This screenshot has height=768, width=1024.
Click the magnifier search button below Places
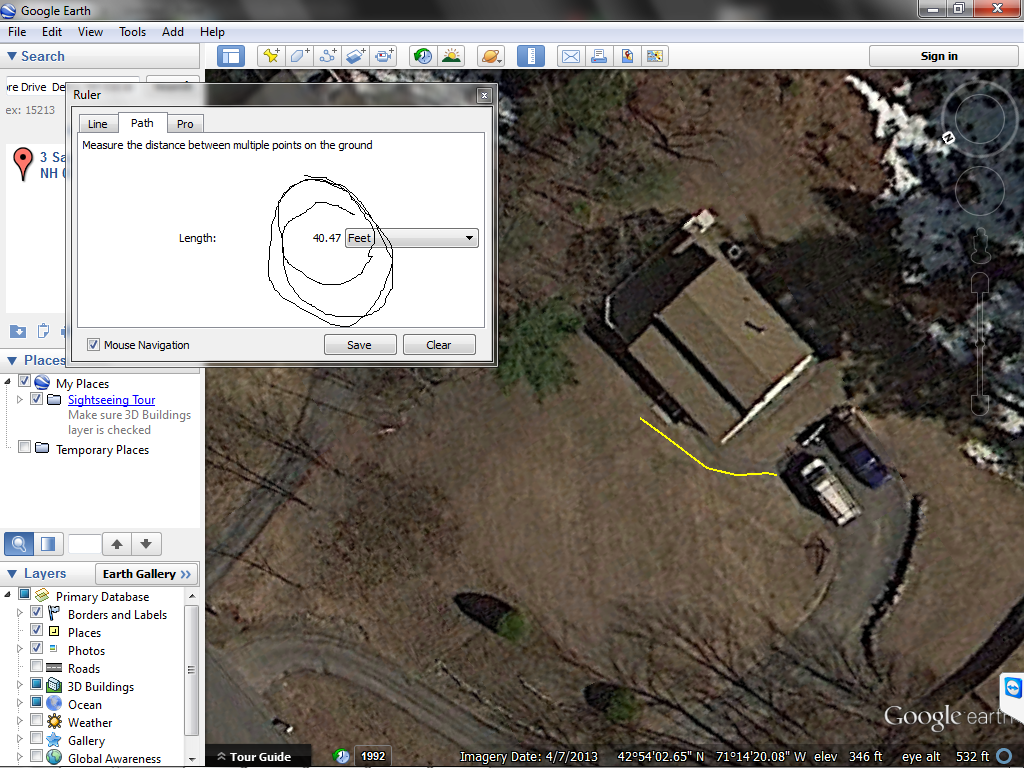(20, 543)
